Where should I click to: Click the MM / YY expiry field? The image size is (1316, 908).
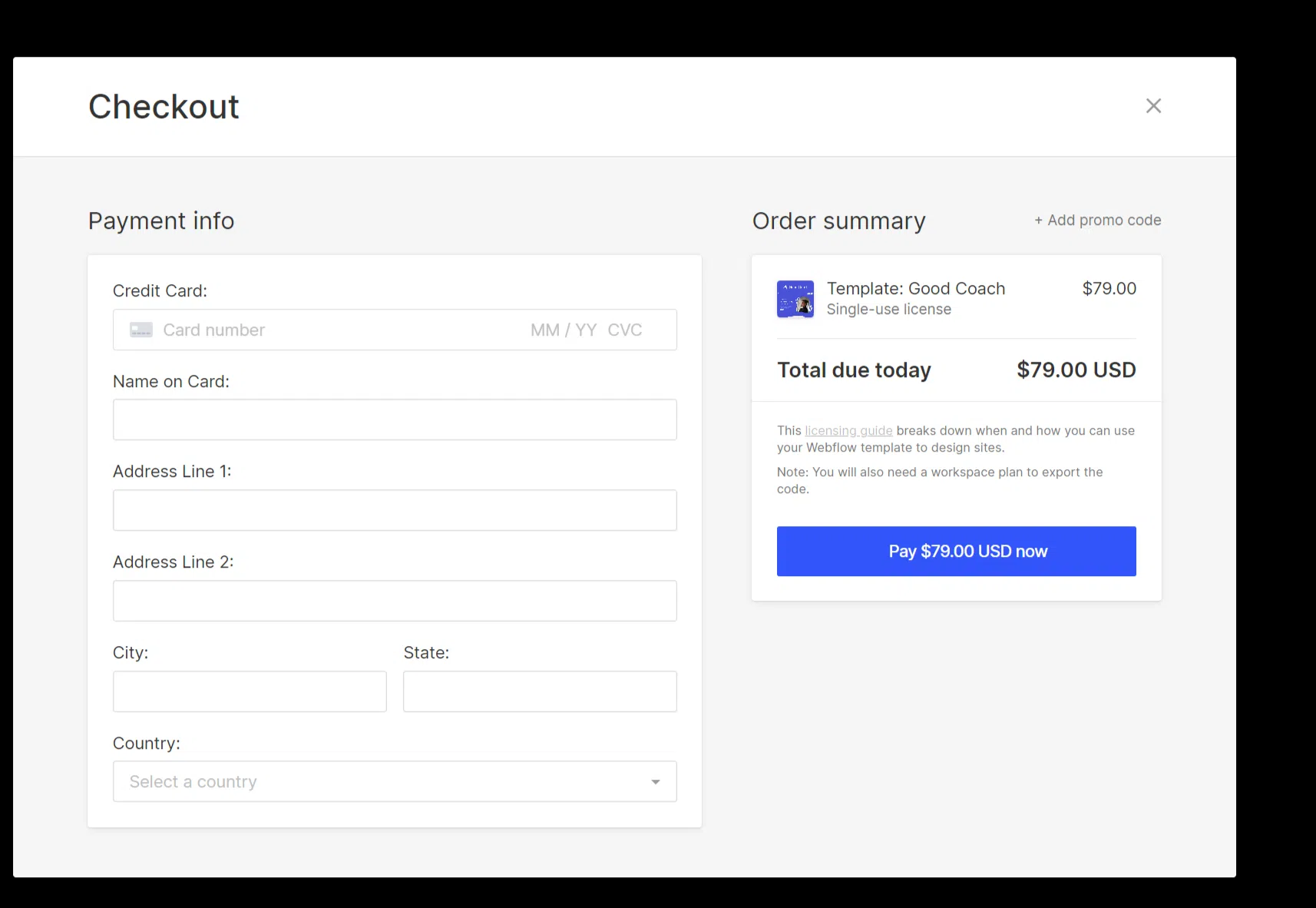(x=563, y=330)
